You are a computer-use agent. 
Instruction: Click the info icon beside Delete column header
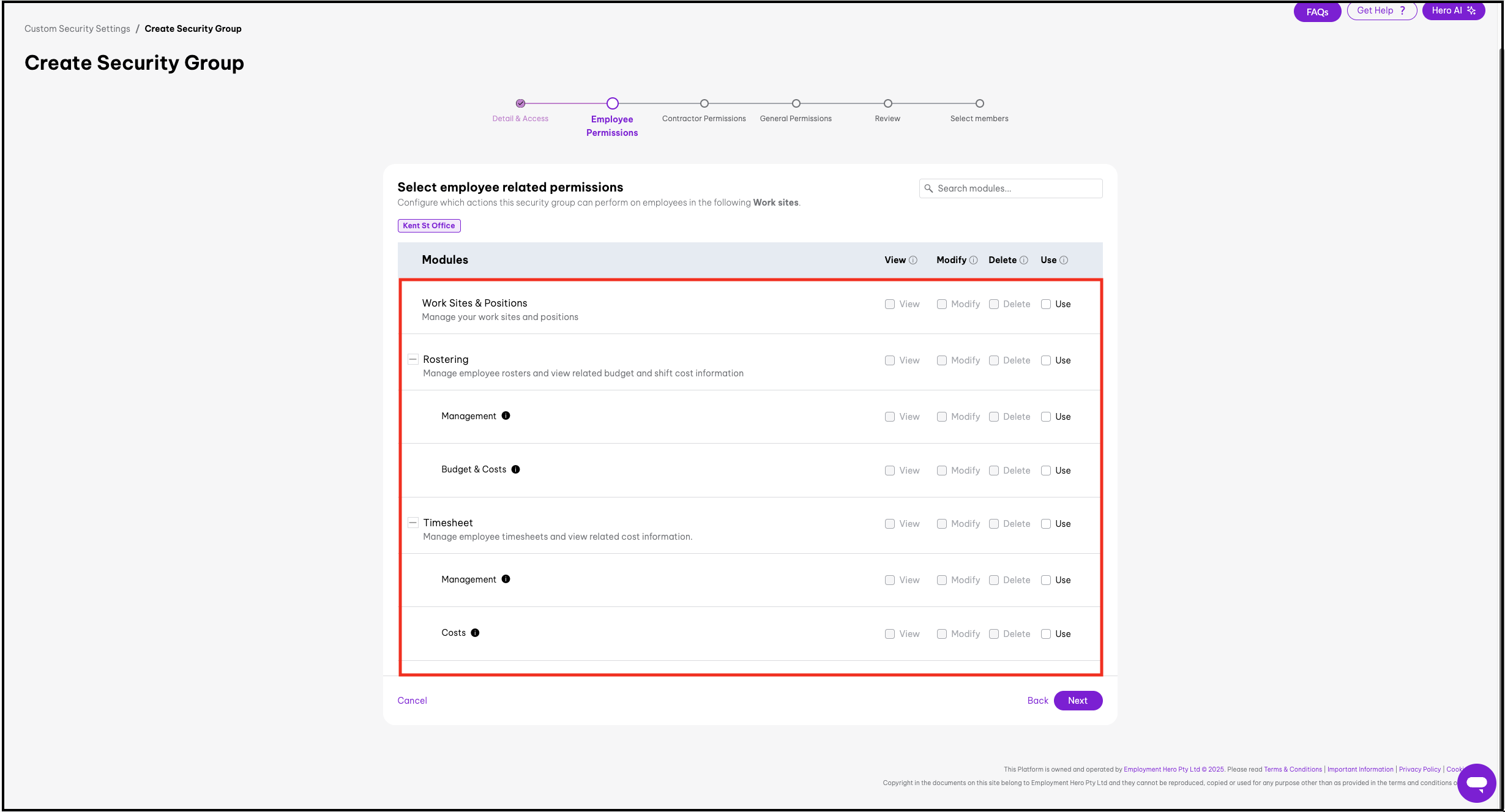[1023, 260]
